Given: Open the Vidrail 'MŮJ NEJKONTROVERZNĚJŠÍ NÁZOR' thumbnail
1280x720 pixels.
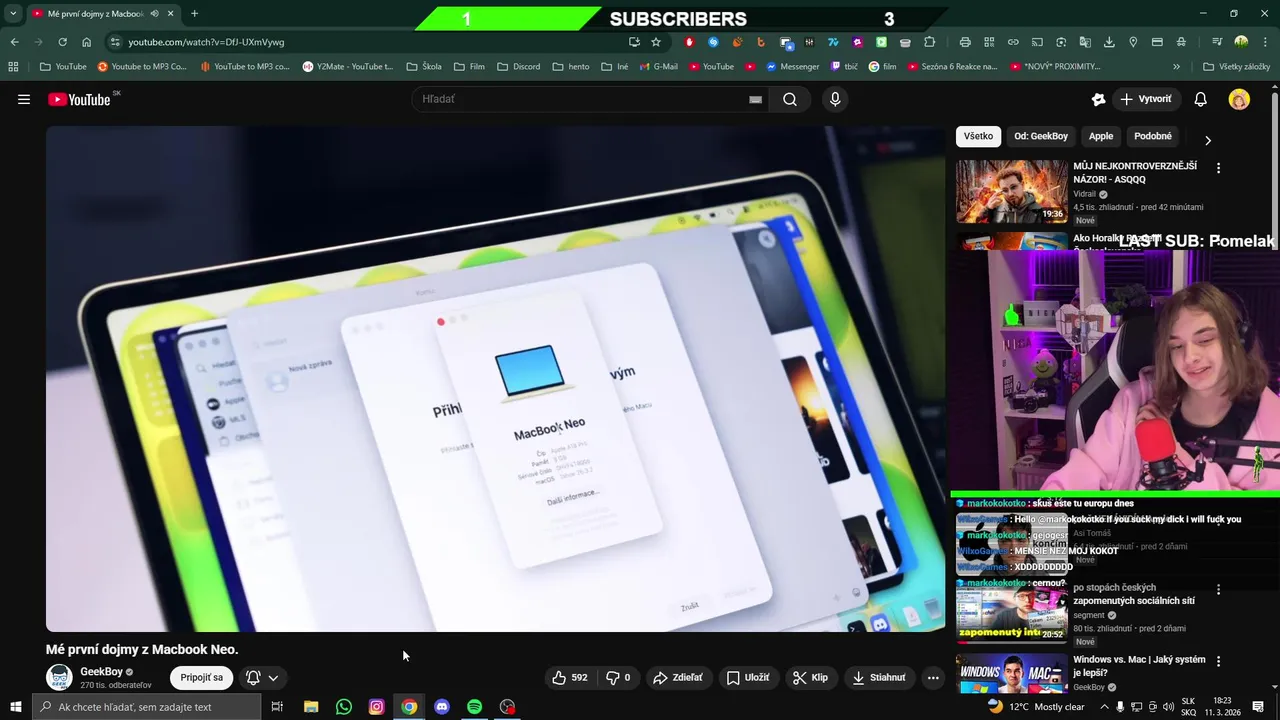Looking at the screenshot, I should (1011, 191).
